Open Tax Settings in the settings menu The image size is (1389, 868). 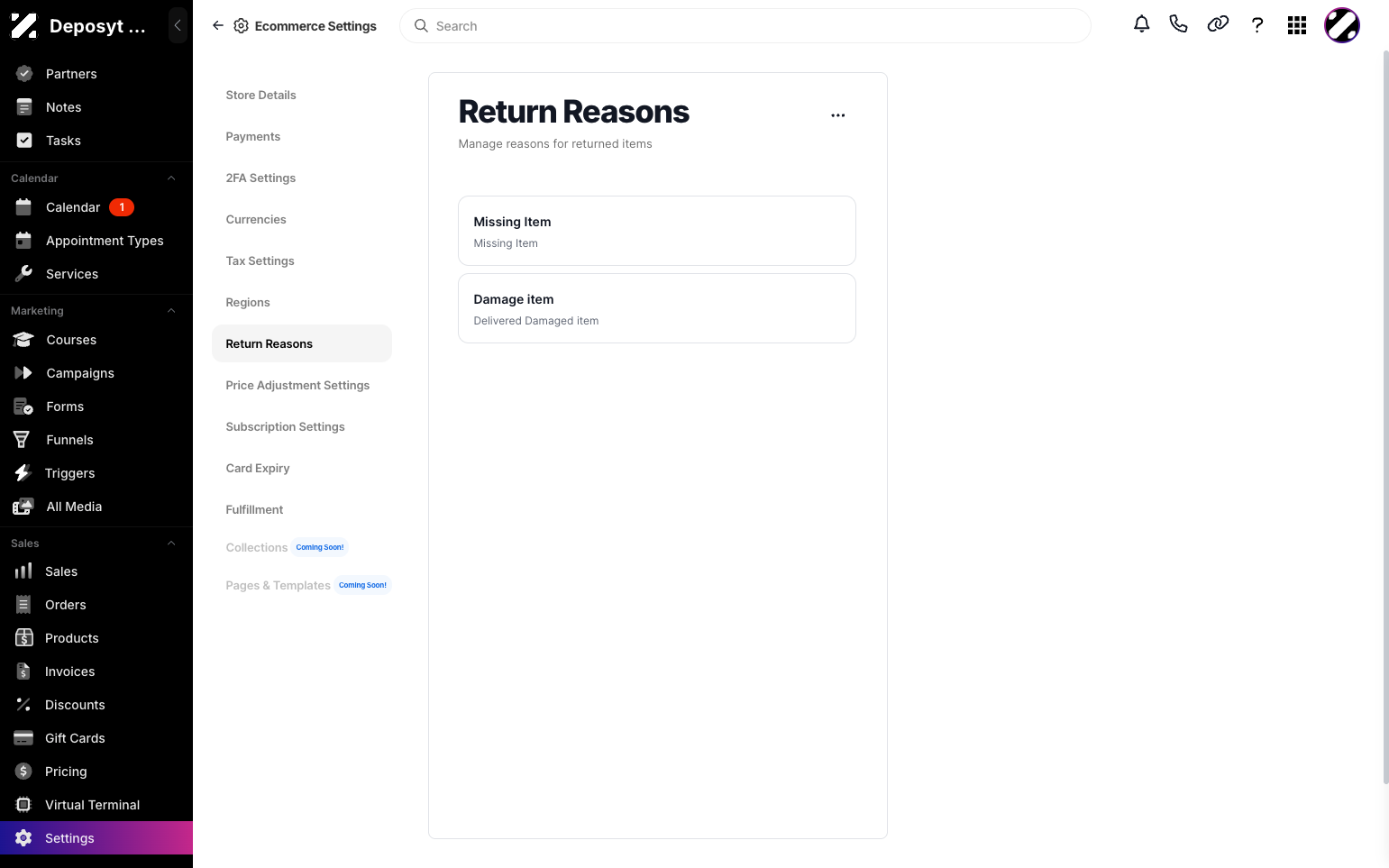coord(302,260)
